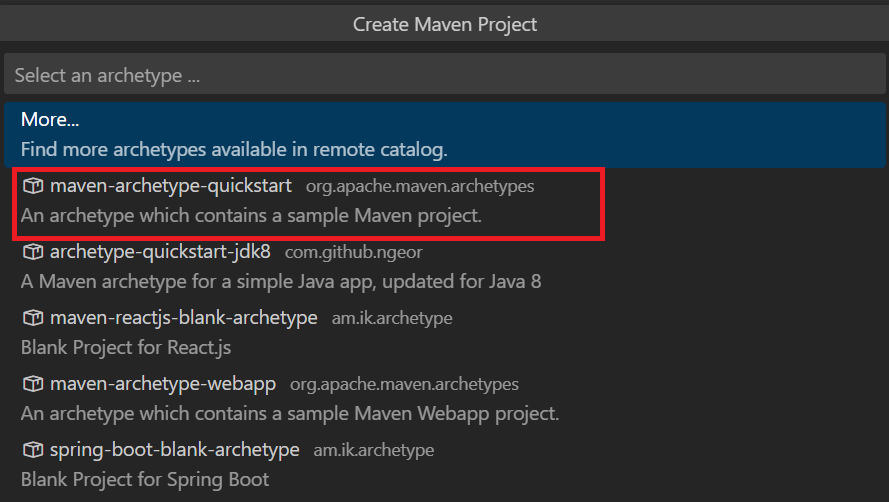Click the sample Maven Webapp project description
This screenshot has width=889, height=502.
[290, 414]
